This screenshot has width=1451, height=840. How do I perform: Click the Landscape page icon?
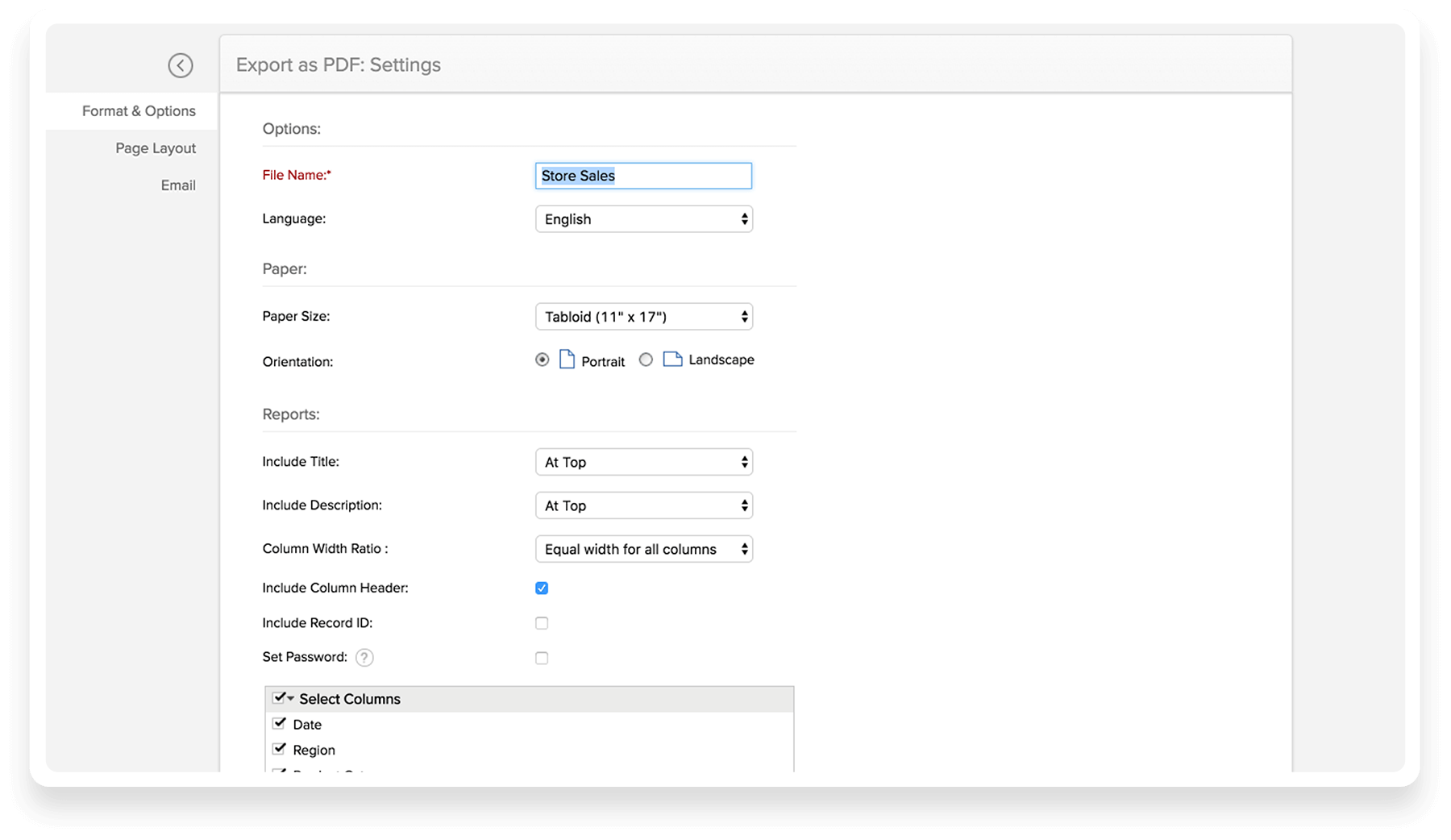coord(672,360)
